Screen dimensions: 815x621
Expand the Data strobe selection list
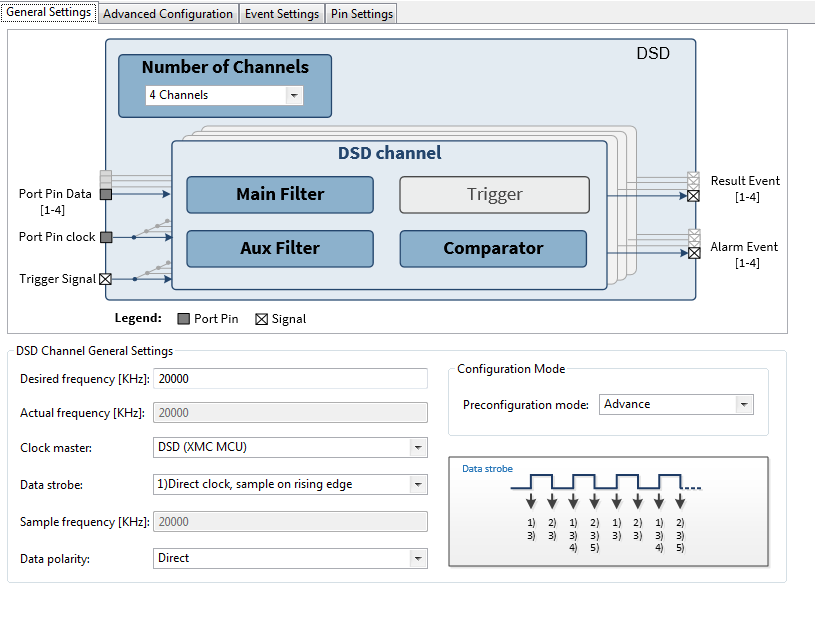pos(417,484)
